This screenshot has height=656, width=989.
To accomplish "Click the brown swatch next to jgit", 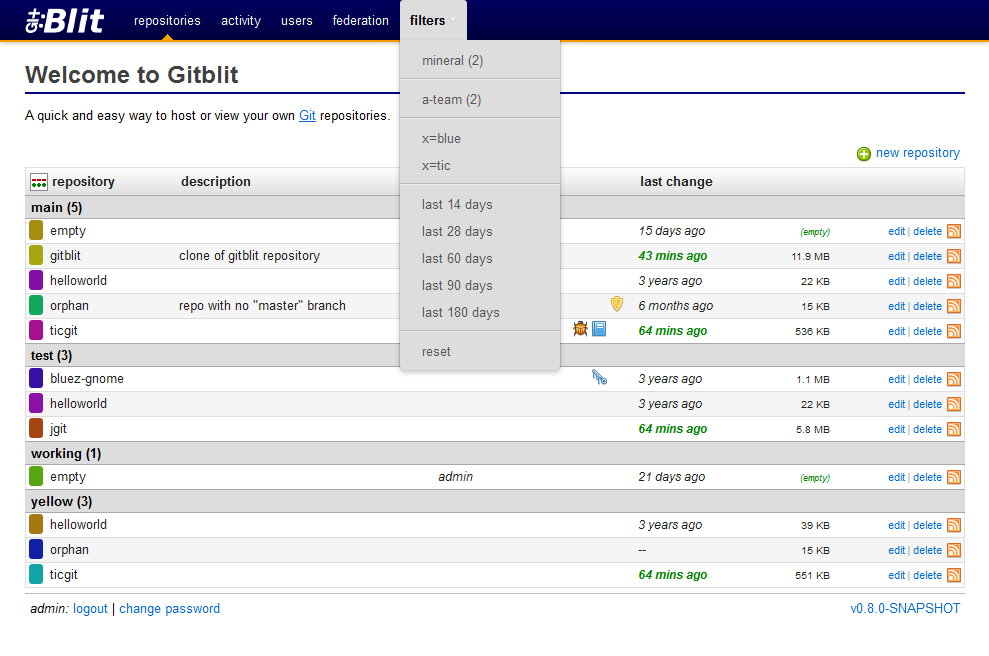I will click(x=36, y=428).
